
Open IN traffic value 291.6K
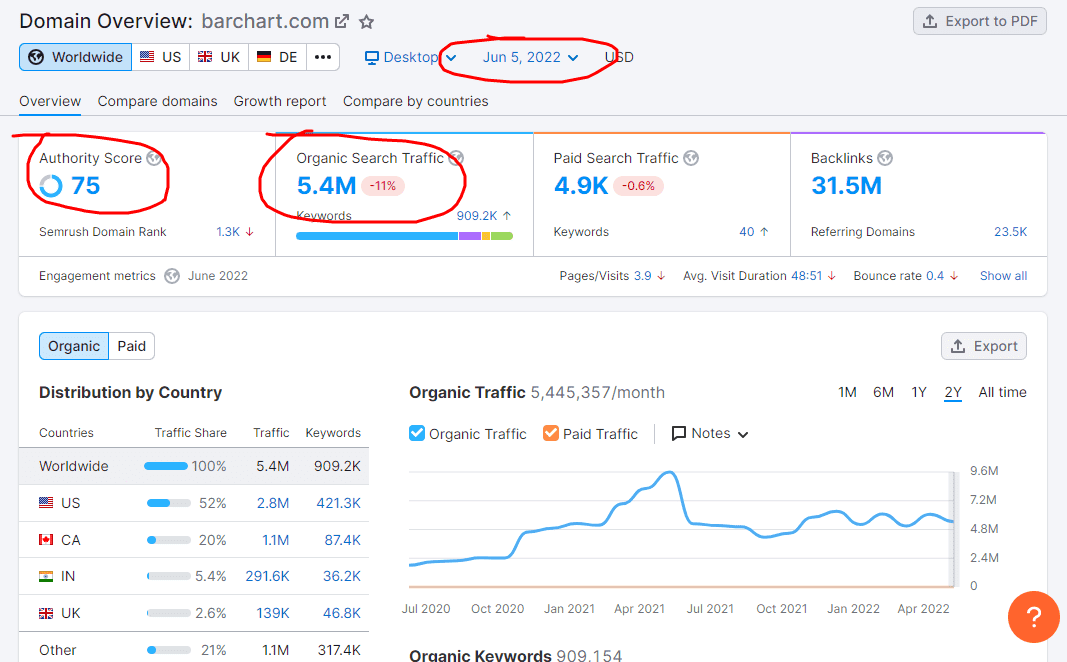click(x=267, y=576)
